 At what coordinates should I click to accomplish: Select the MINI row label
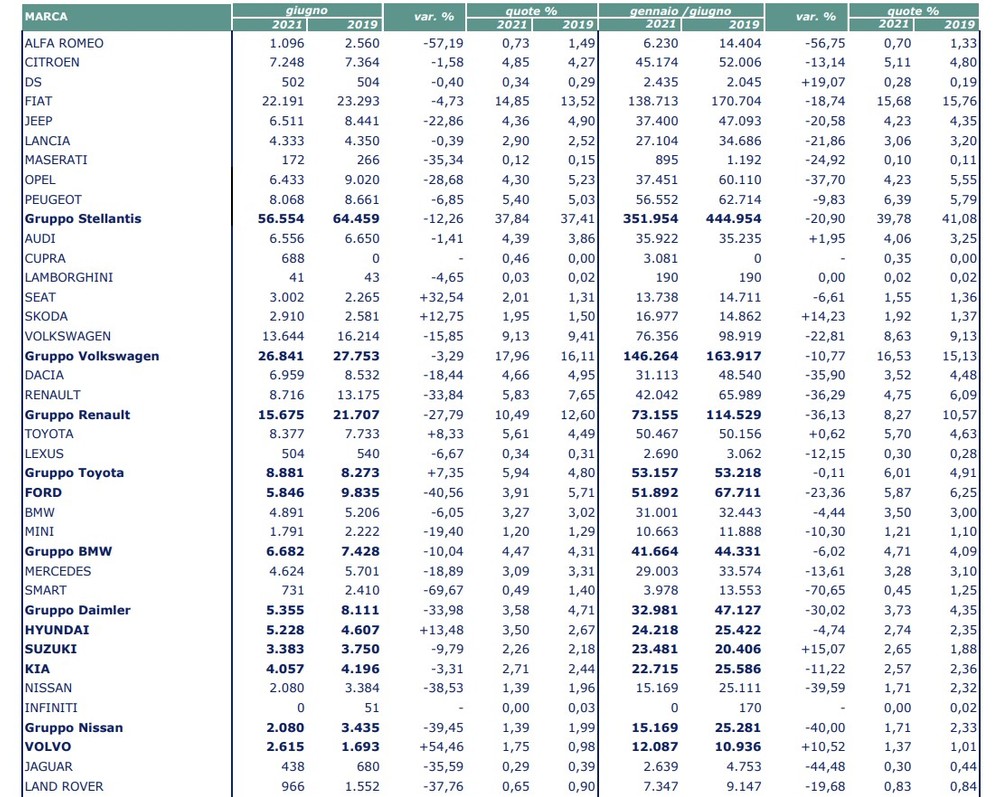pos(39,532)
